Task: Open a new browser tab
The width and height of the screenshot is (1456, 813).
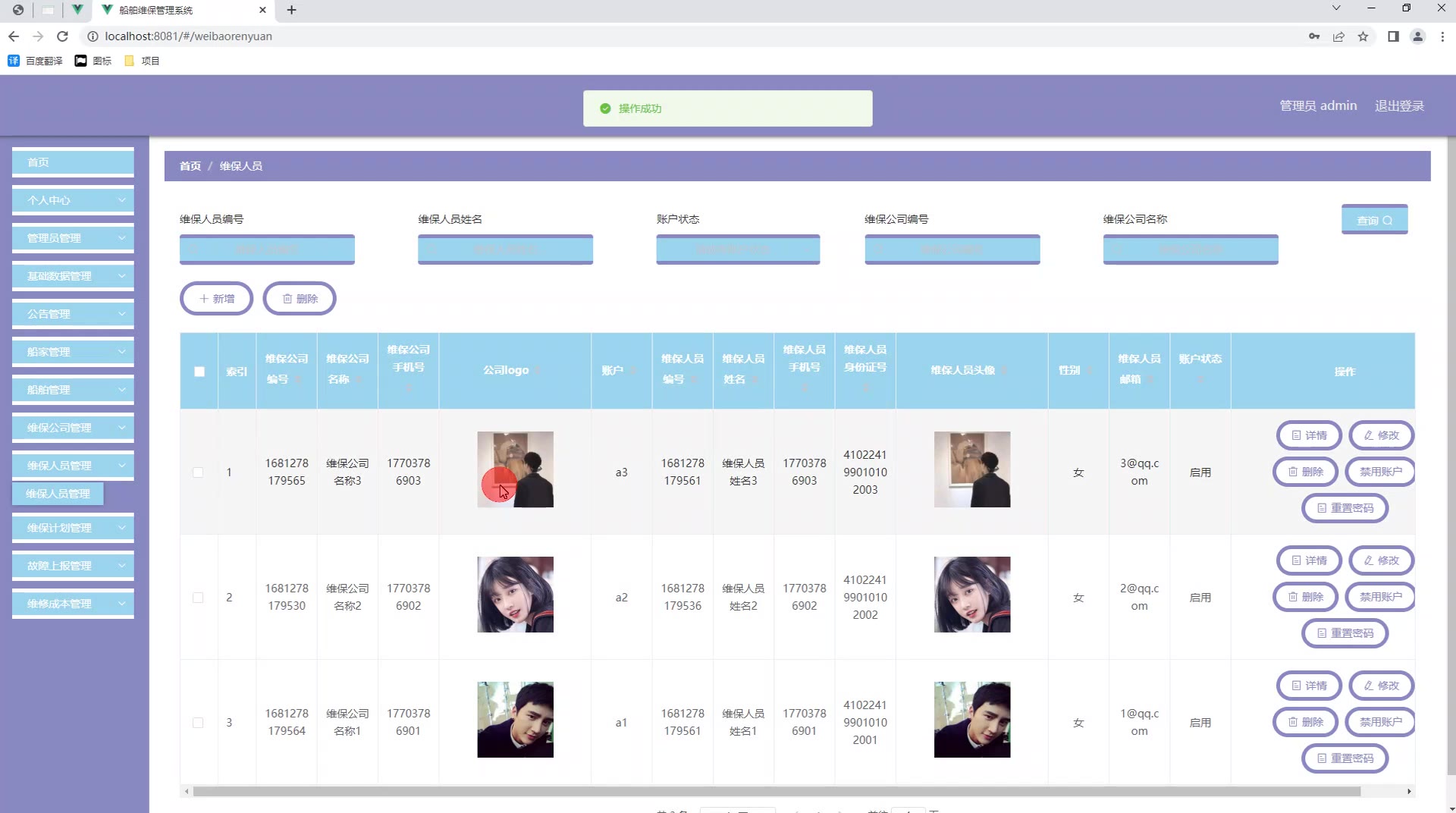Action: (x=291, y=10)
